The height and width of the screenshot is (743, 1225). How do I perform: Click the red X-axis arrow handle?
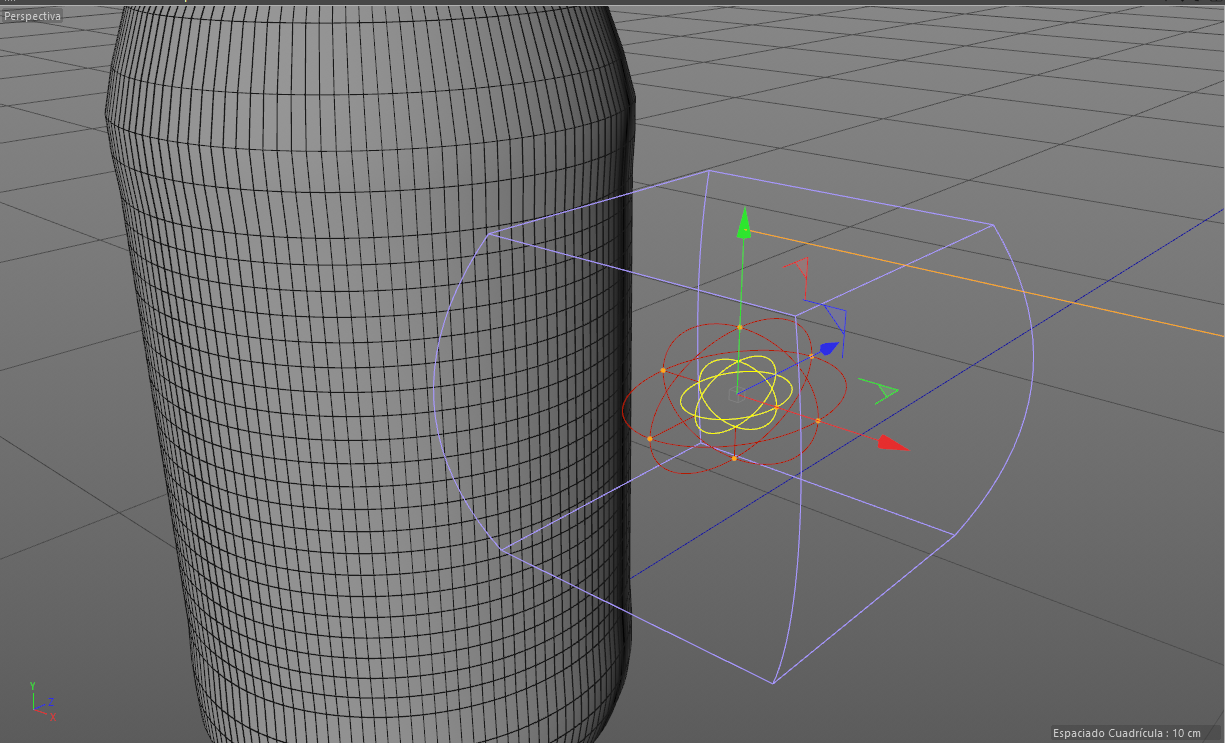click(893, 443)
